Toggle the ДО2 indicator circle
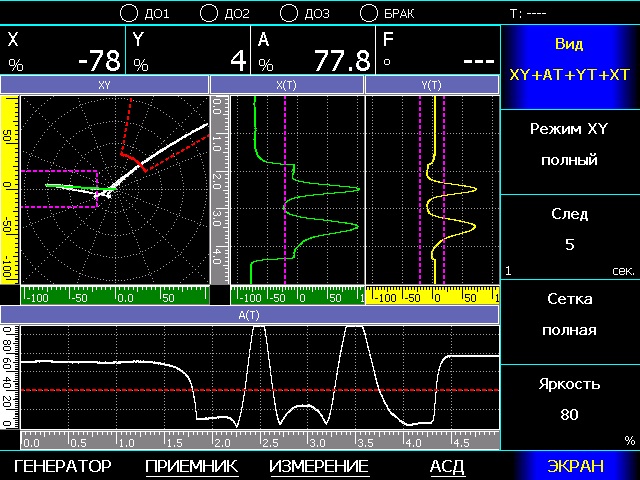Image resolution: width=640 pixels, height=480 pixels. [209, 13]
